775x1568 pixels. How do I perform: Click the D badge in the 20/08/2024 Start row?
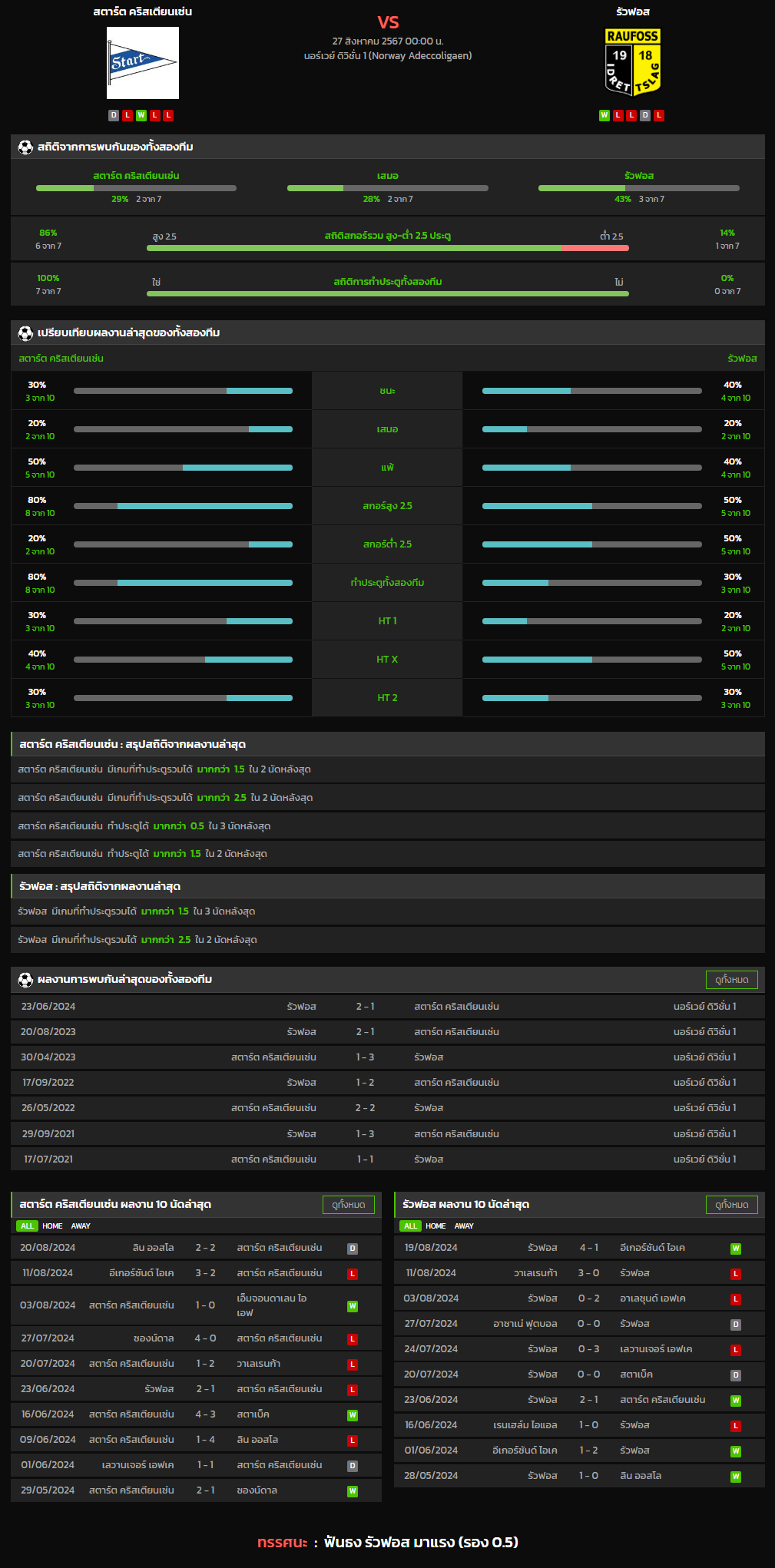(x=353, y=1249)
